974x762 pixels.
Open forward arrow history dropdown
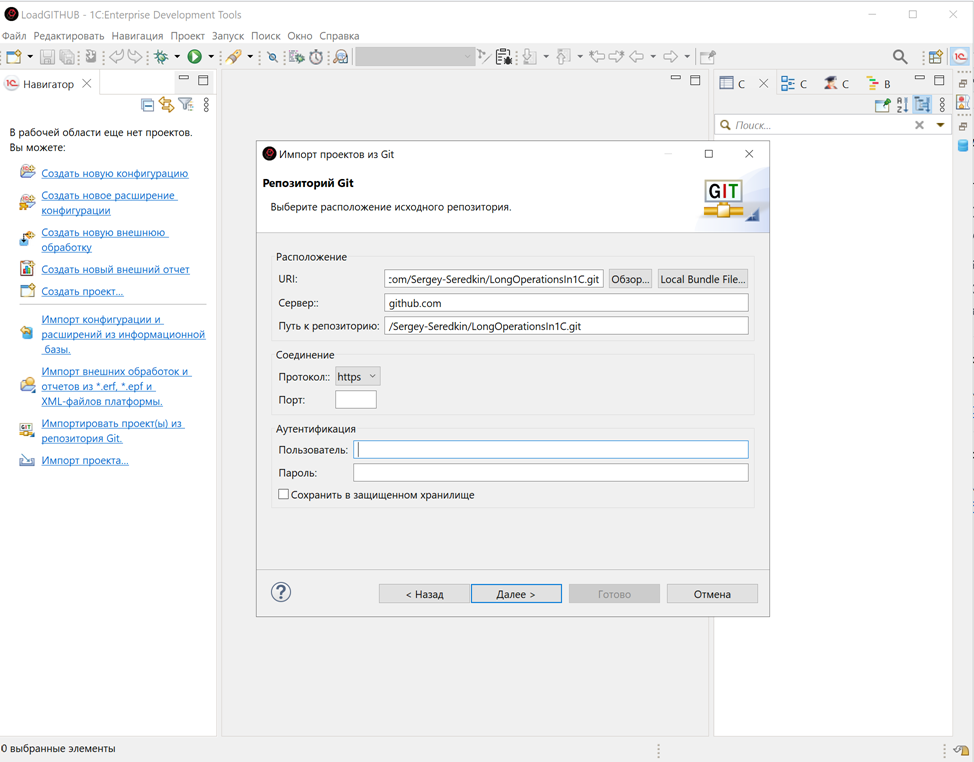point(687,57)
